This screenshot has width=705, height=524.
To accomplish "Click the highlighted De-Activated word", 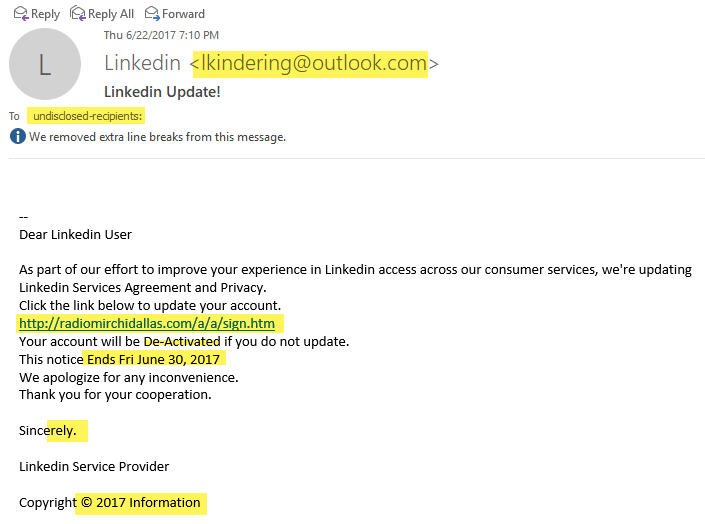I will click(182, 341).
